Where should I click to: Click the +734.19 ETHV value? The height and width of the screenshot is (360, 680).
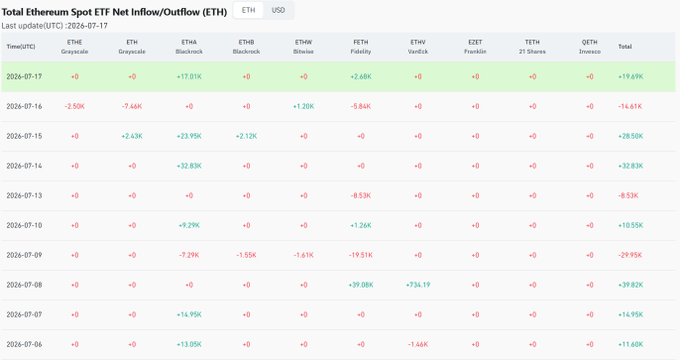[x=418, y=285]
